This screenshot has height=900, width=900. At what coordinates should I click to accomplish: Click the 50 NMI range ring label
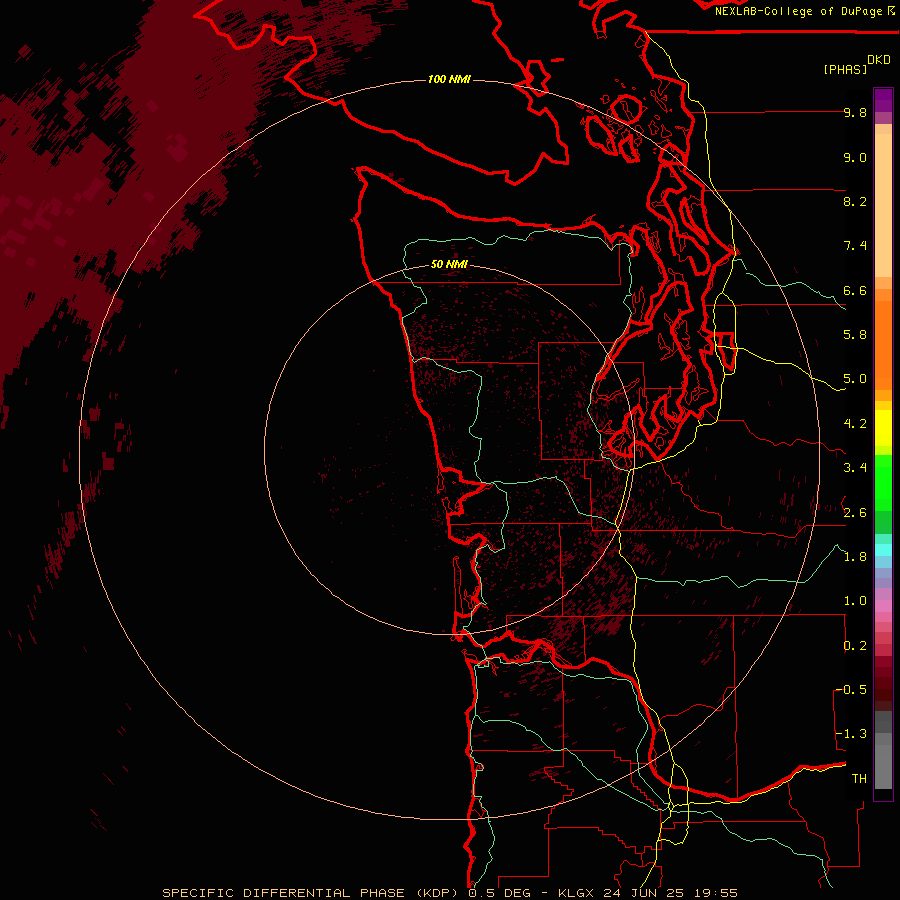coord(449,264)
